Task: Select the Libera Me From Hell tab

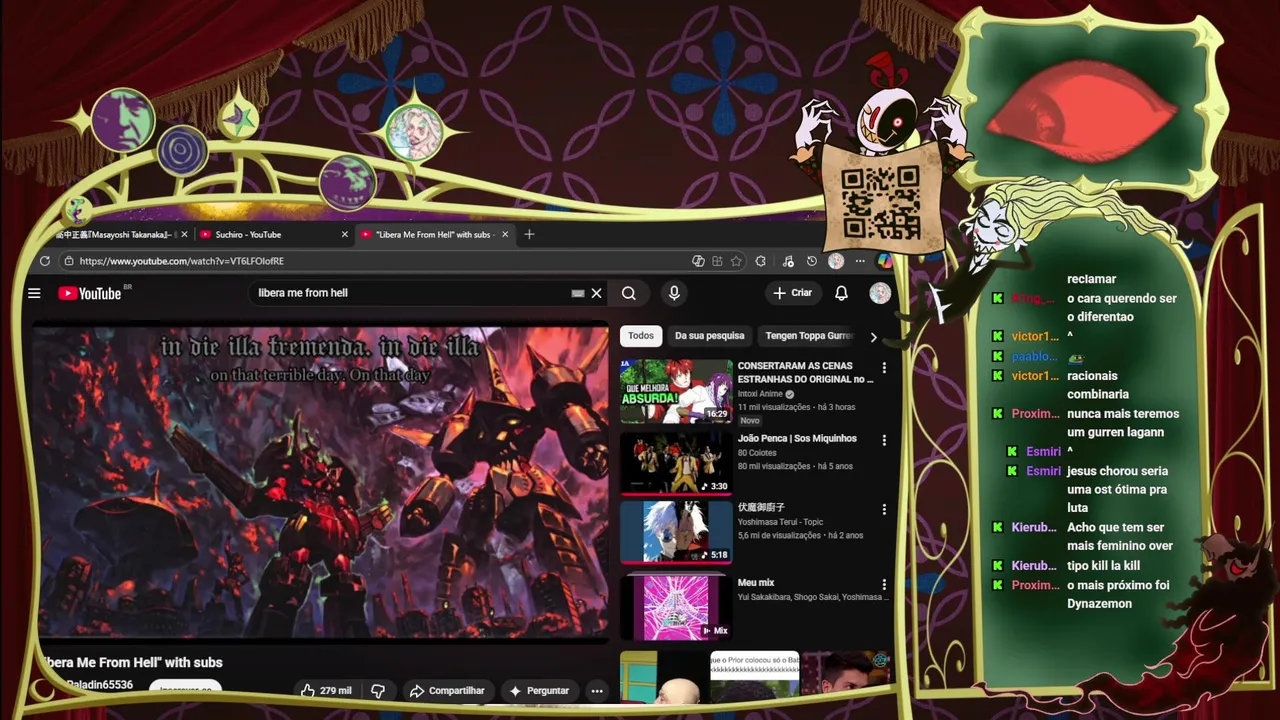Action: (434, 234)
